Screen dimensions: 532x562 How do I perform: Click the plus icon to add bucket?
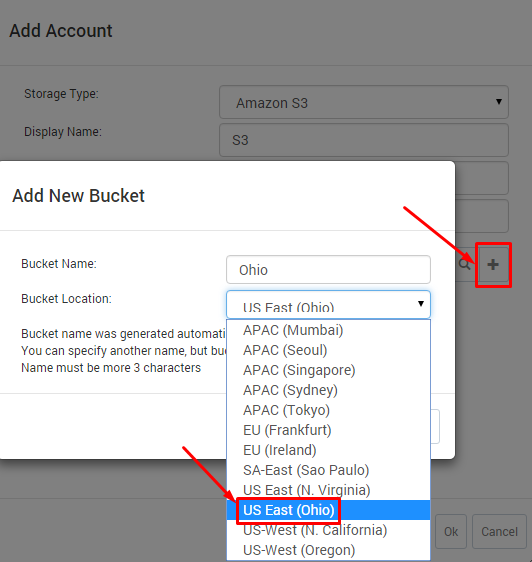(x=493, y=265)
